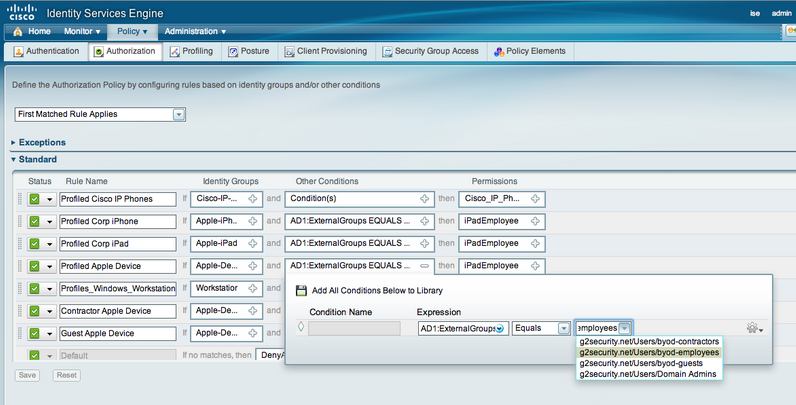Switch to the Client Provisioning tab
This screenshot has height=405, width=796.
point(326,51)
